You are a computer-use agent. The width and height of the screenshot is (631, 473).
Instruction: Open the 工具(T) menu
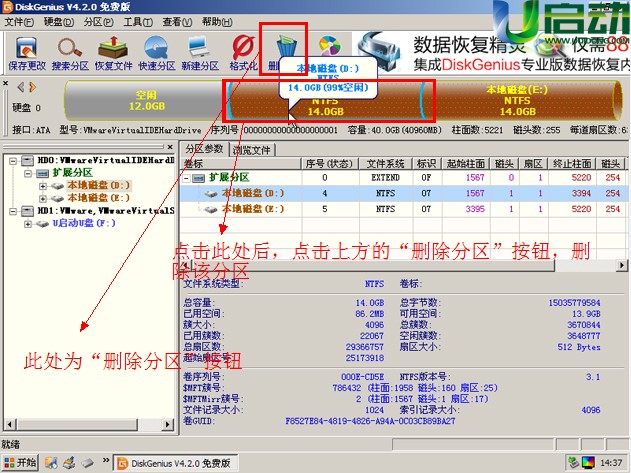coord(138,22)
